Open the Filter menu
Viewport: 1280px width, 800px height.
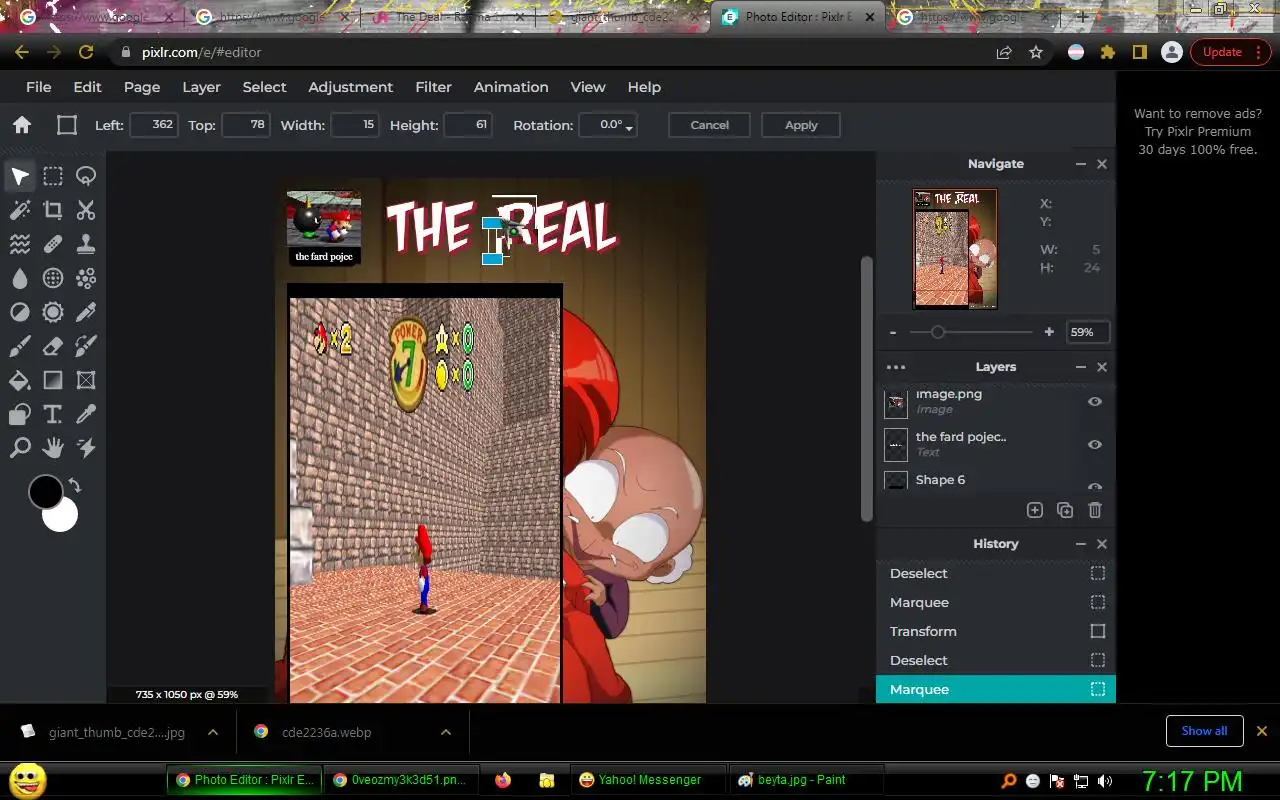pyautogui.click(x=433, y=87)
